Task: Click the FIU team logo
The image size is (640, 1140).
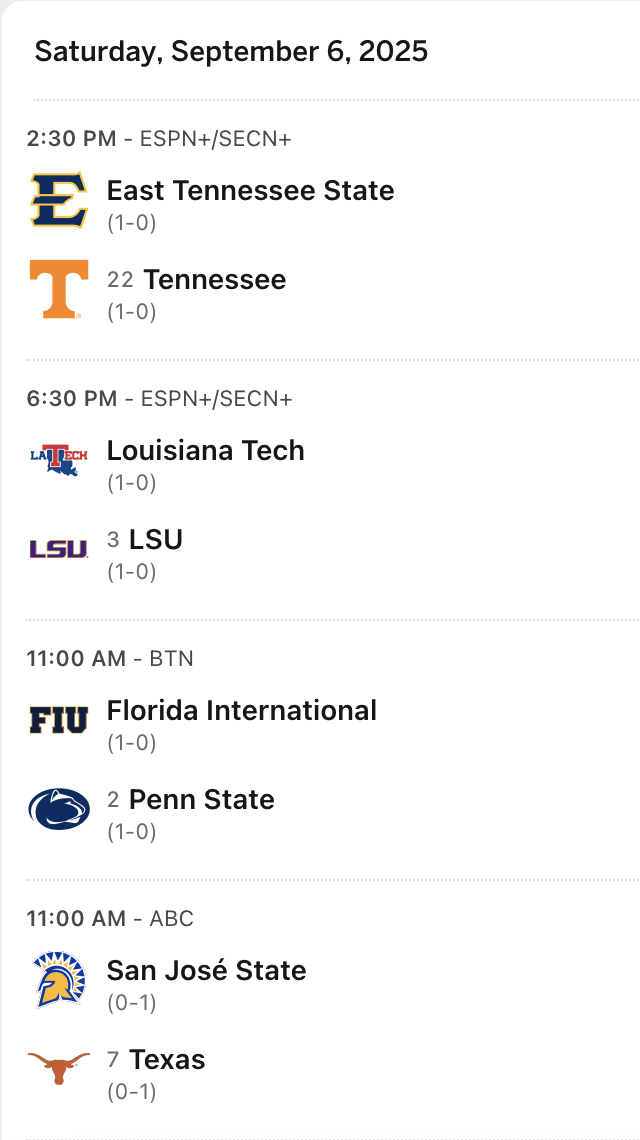Action: coord(59,719)
